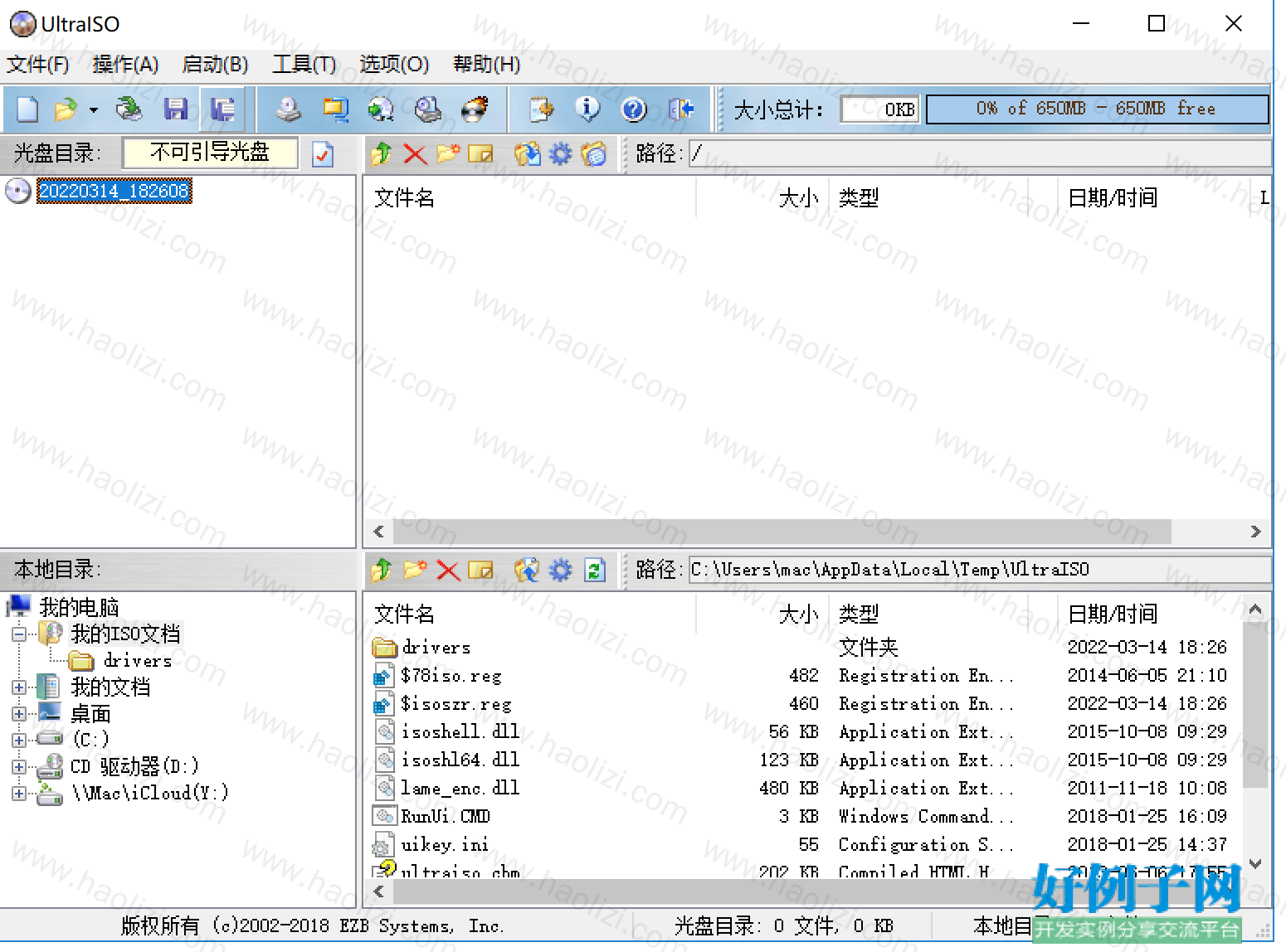Click the red X delete icon in 本地目录 toolbar
This screenshot has width=1286, height=952.
(x=448, y=570)
